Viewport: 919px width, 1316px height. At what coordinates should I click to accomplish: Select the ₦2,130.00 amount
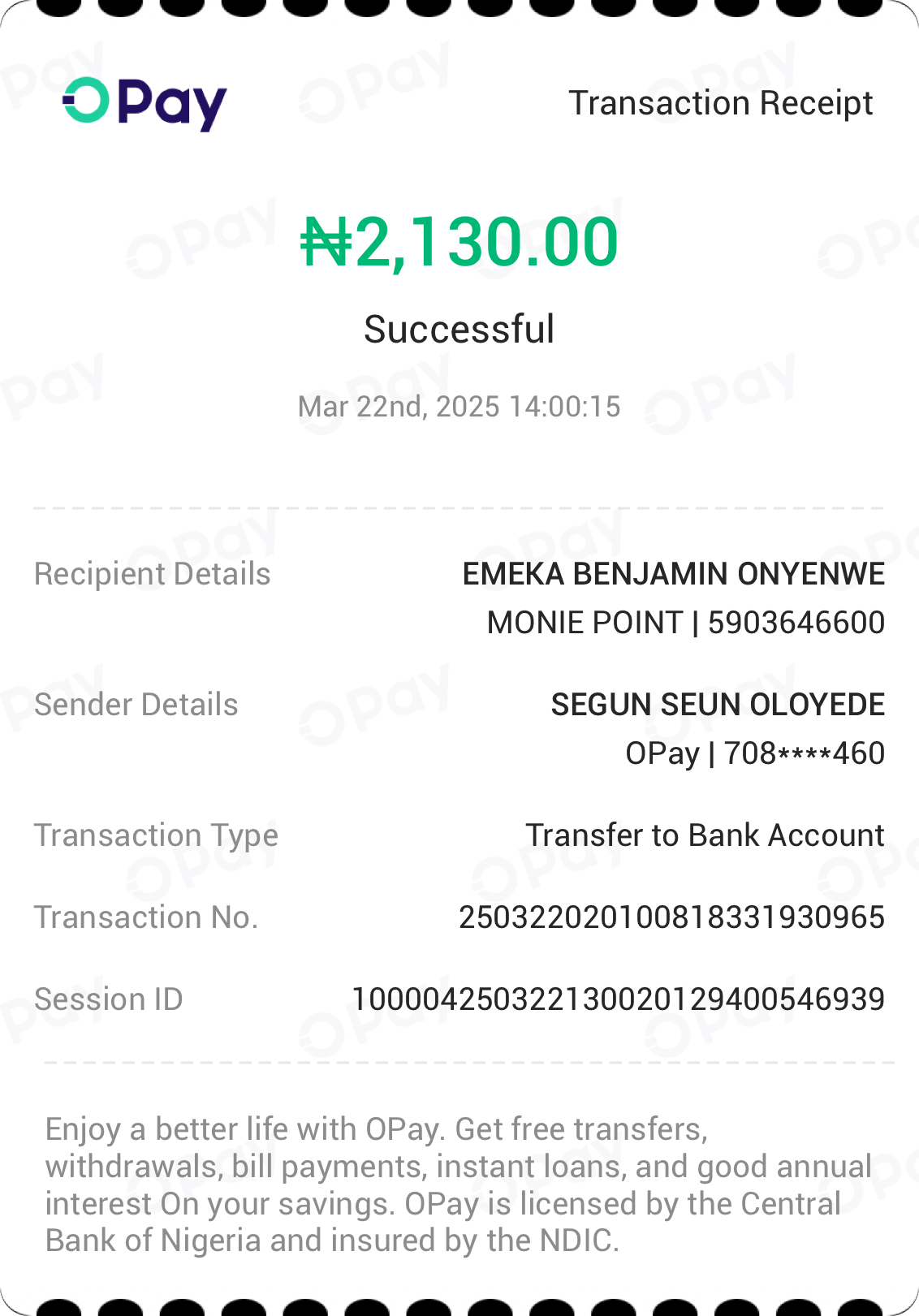tap(459, 242)
